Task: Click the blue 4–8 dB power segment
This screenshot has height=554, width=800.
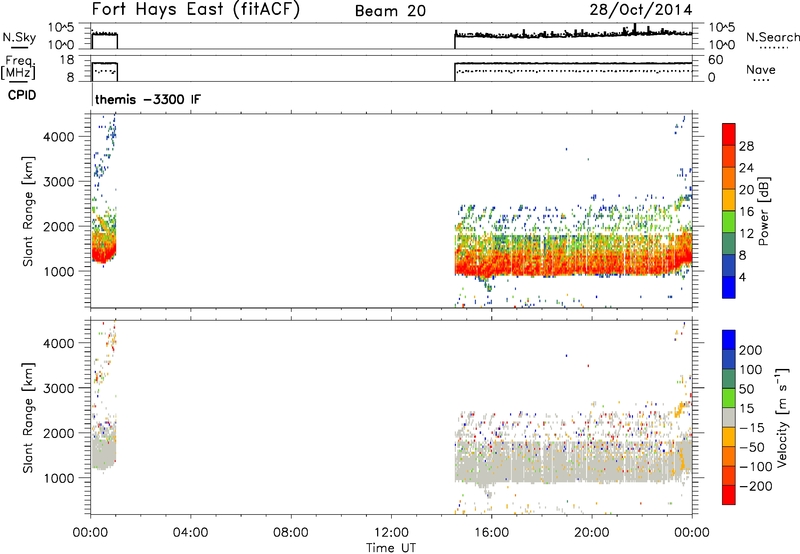Action: pos(729,265)
